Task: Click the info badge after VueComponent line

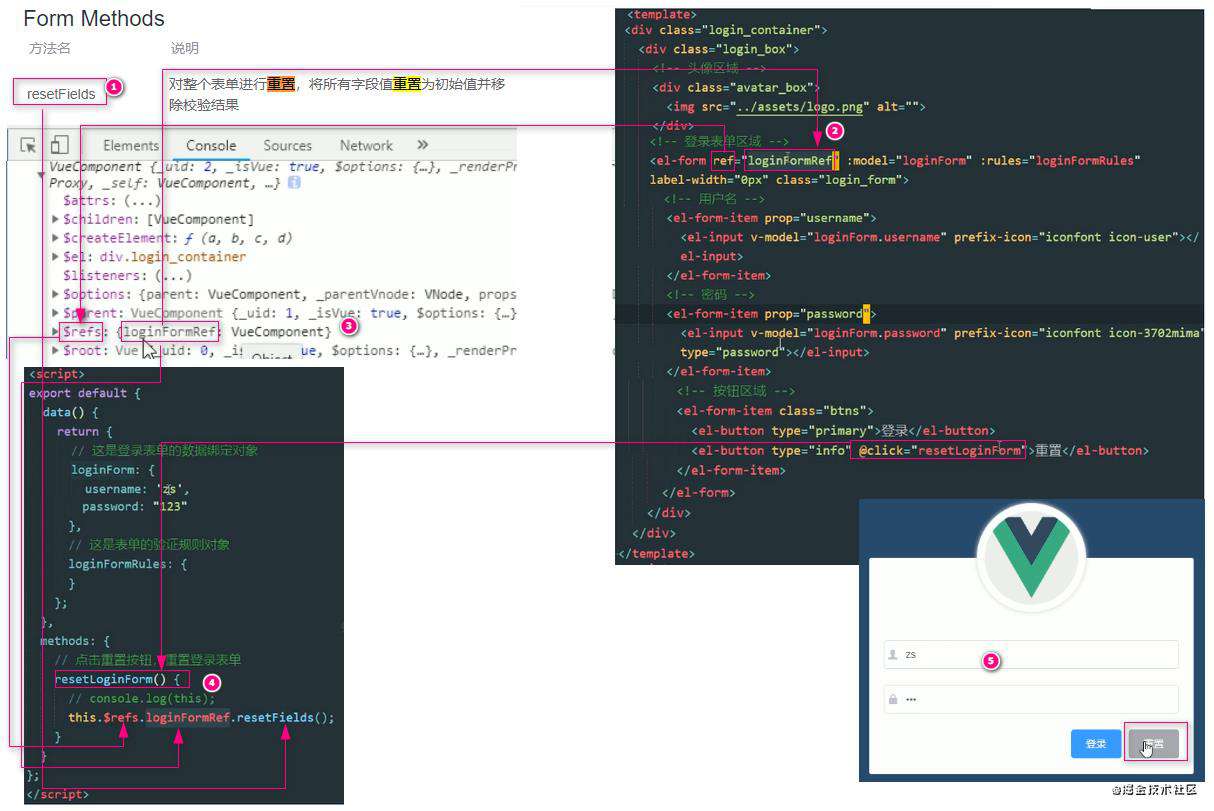Action: click(x=294, y=183)
